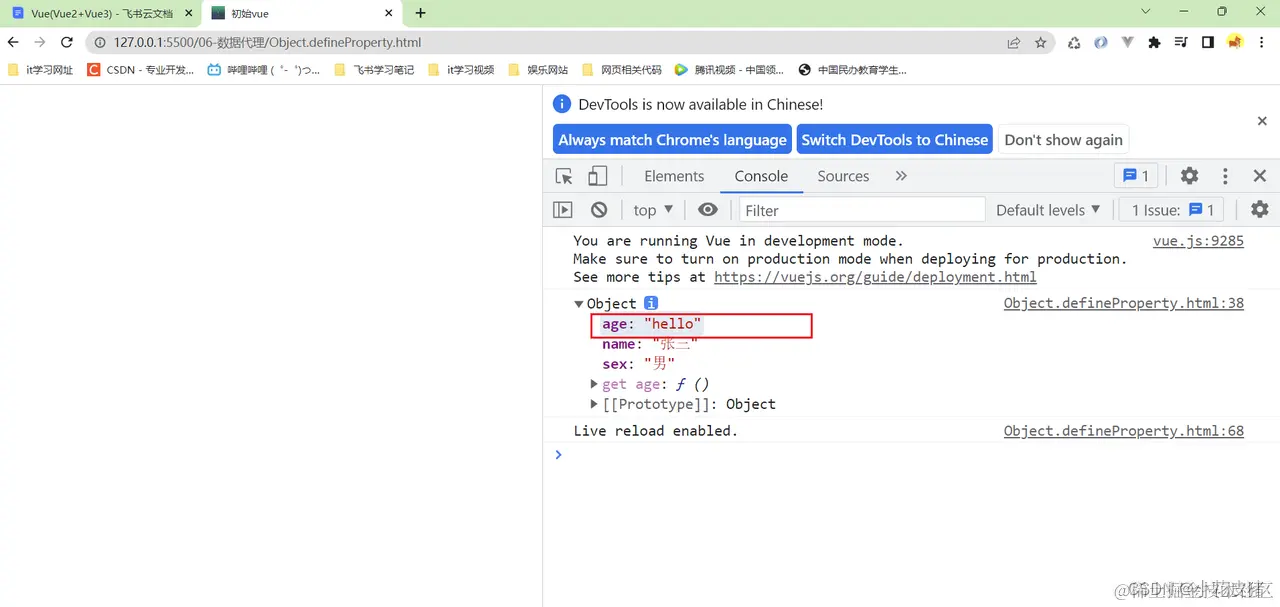Collapse the Object tree node
The width and height of the screenshot is (1280, 607).
pyautogui.click(x=579, y=304)
